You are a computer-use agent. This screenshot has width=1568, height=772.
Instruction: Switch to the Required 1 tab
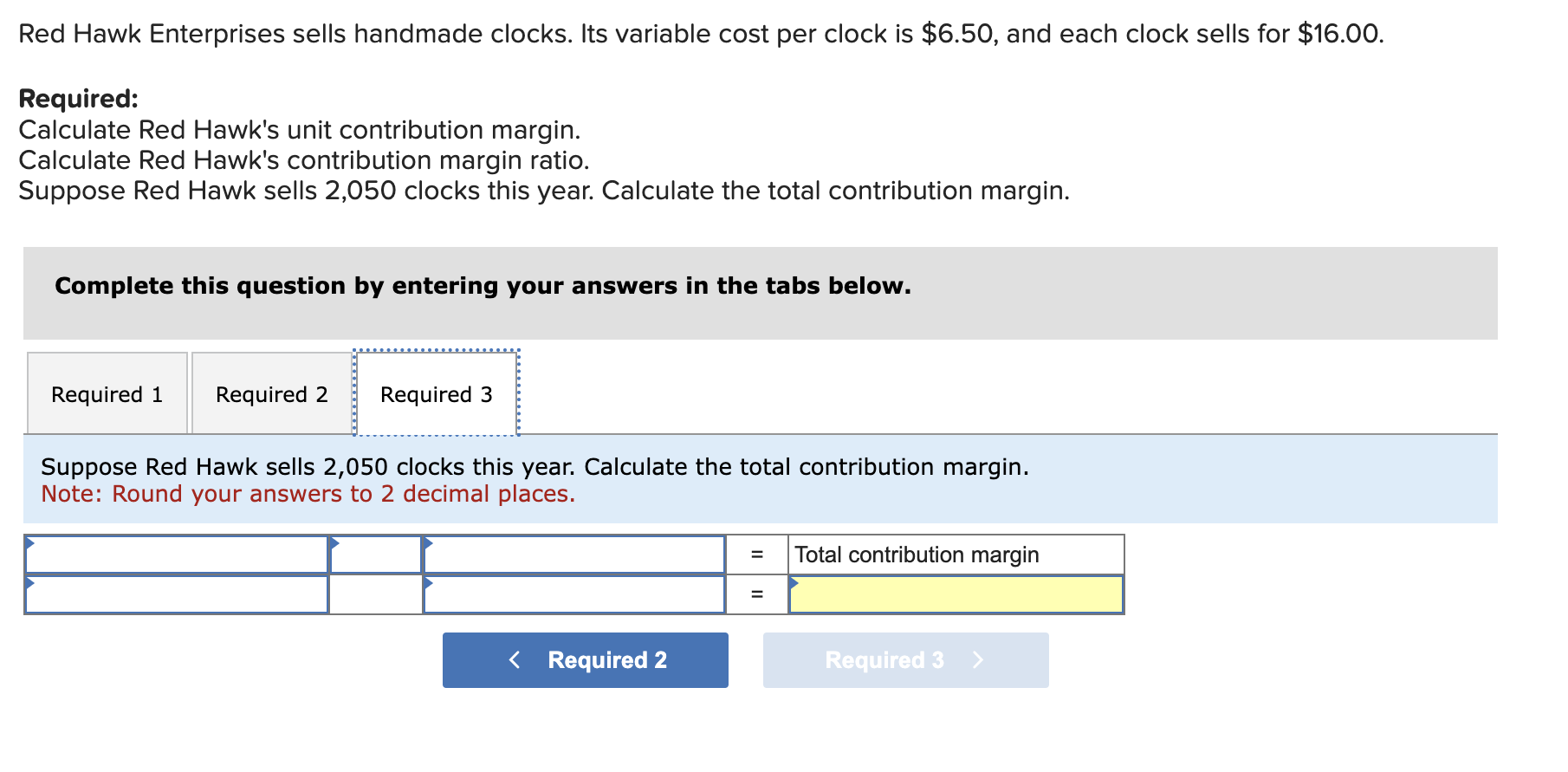[107, 394]
